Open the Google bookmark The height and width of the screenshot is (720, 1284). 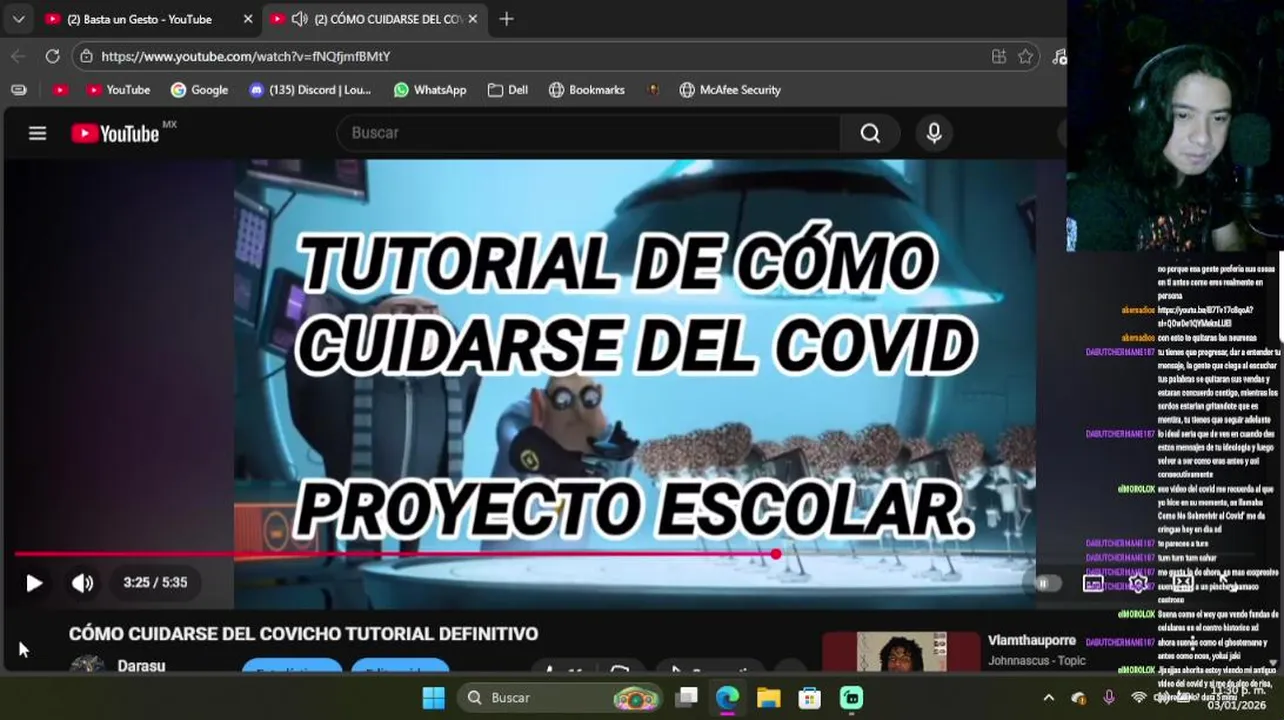199,90
